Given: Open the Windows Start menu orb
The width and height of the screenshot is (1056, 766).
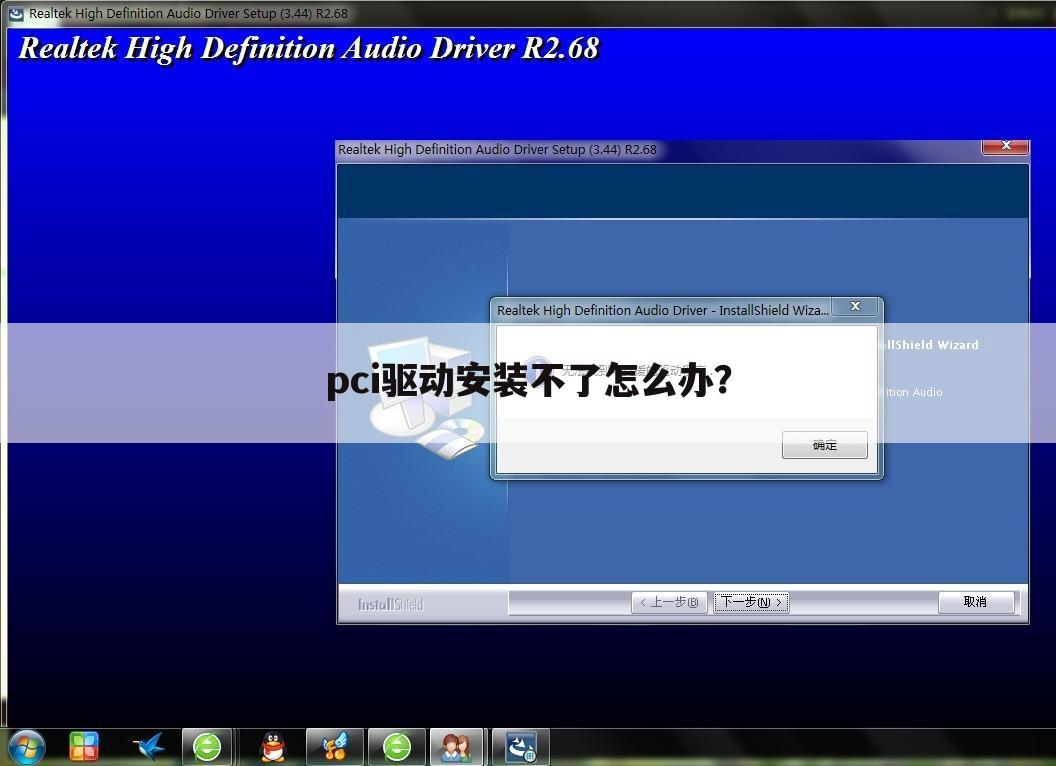Looking at the screenshot, I should pos(26,748).
